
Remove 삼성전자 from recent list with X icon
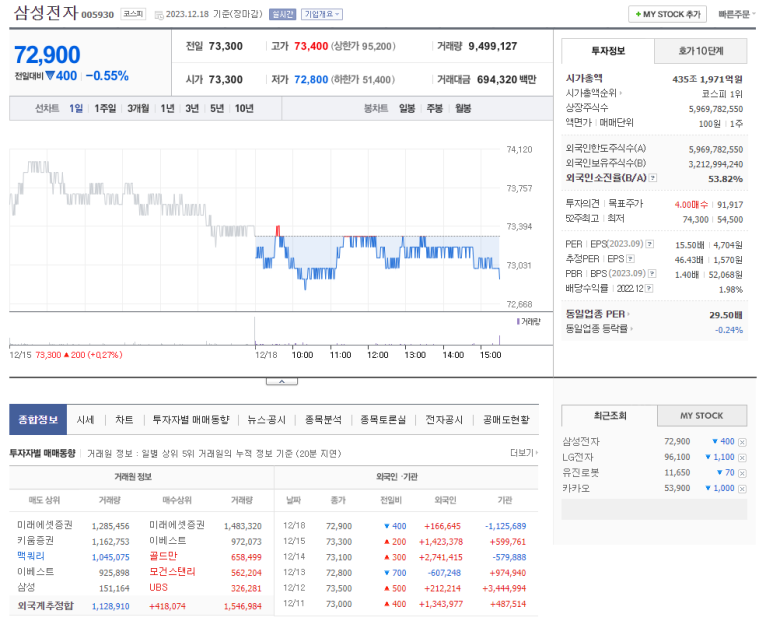(742, 442)
